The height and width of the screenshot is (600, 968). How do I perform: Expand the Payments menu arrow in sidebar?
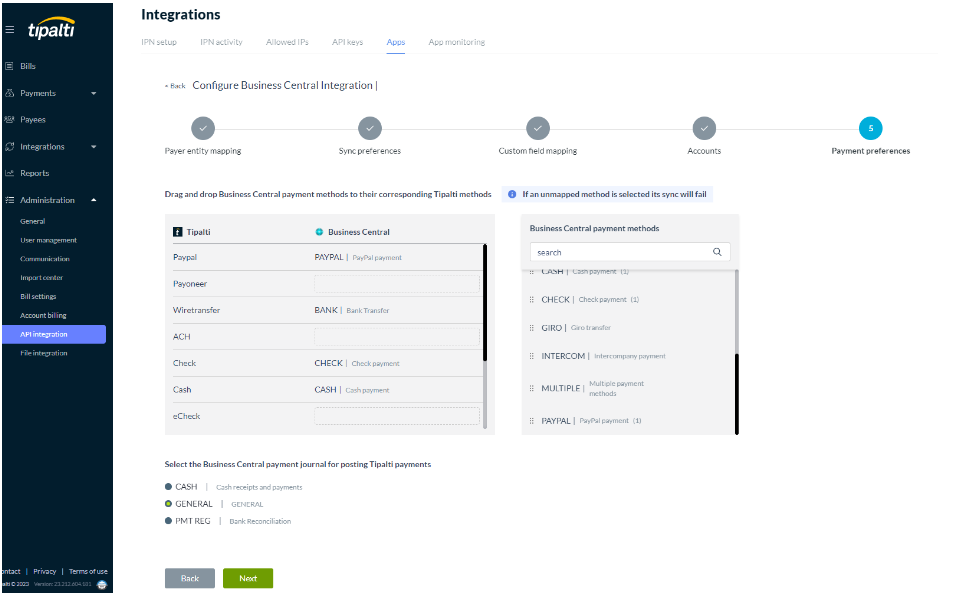[x=94, y=94]
